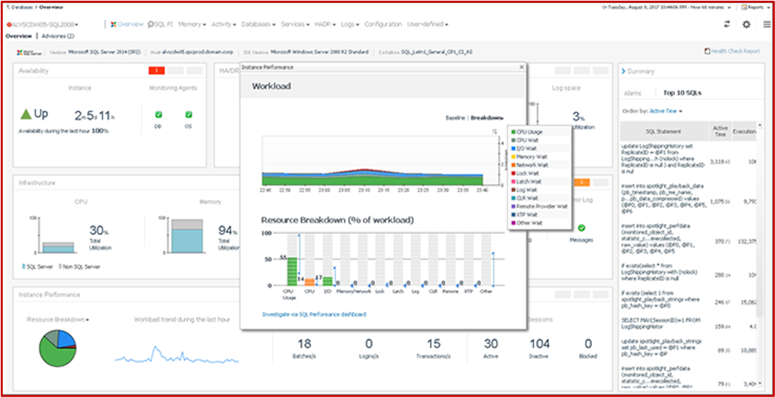Click the Resource Breakdown pie chart
The width and height of the screenshot is (775, 397).
57,348
